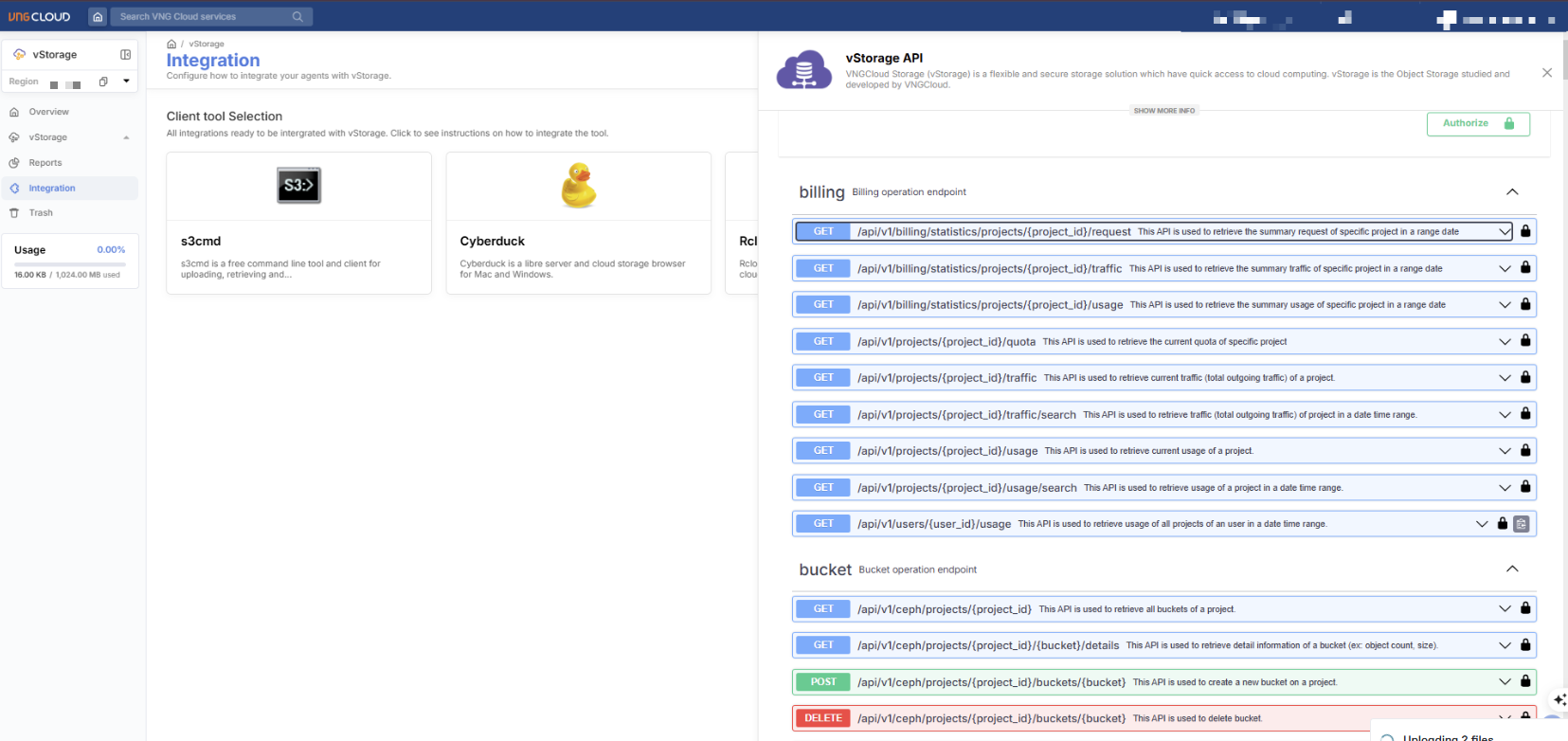This screenshot has height=741, width=1568.
Task: Open Overview in the sidebar
Action: click(x=48, y=112)
